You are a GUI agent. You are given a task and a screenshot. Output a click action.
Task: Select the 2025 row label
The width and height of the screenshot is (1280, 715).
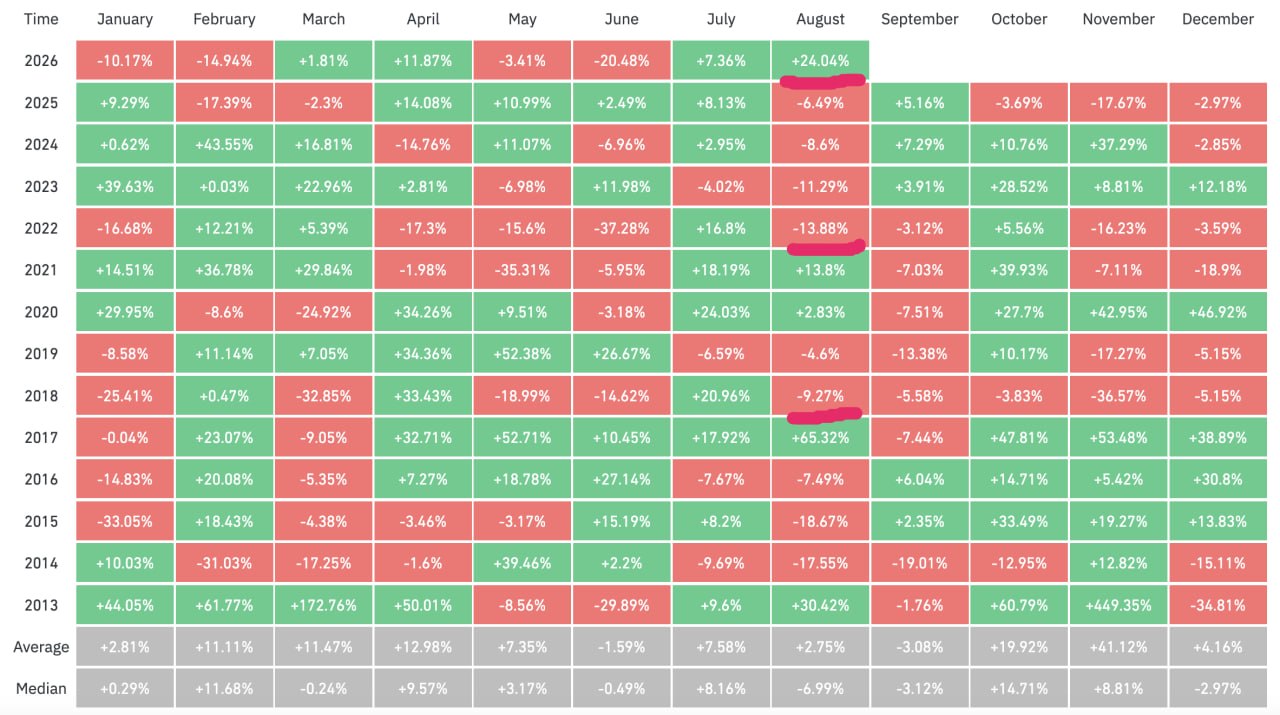[41, 103]
